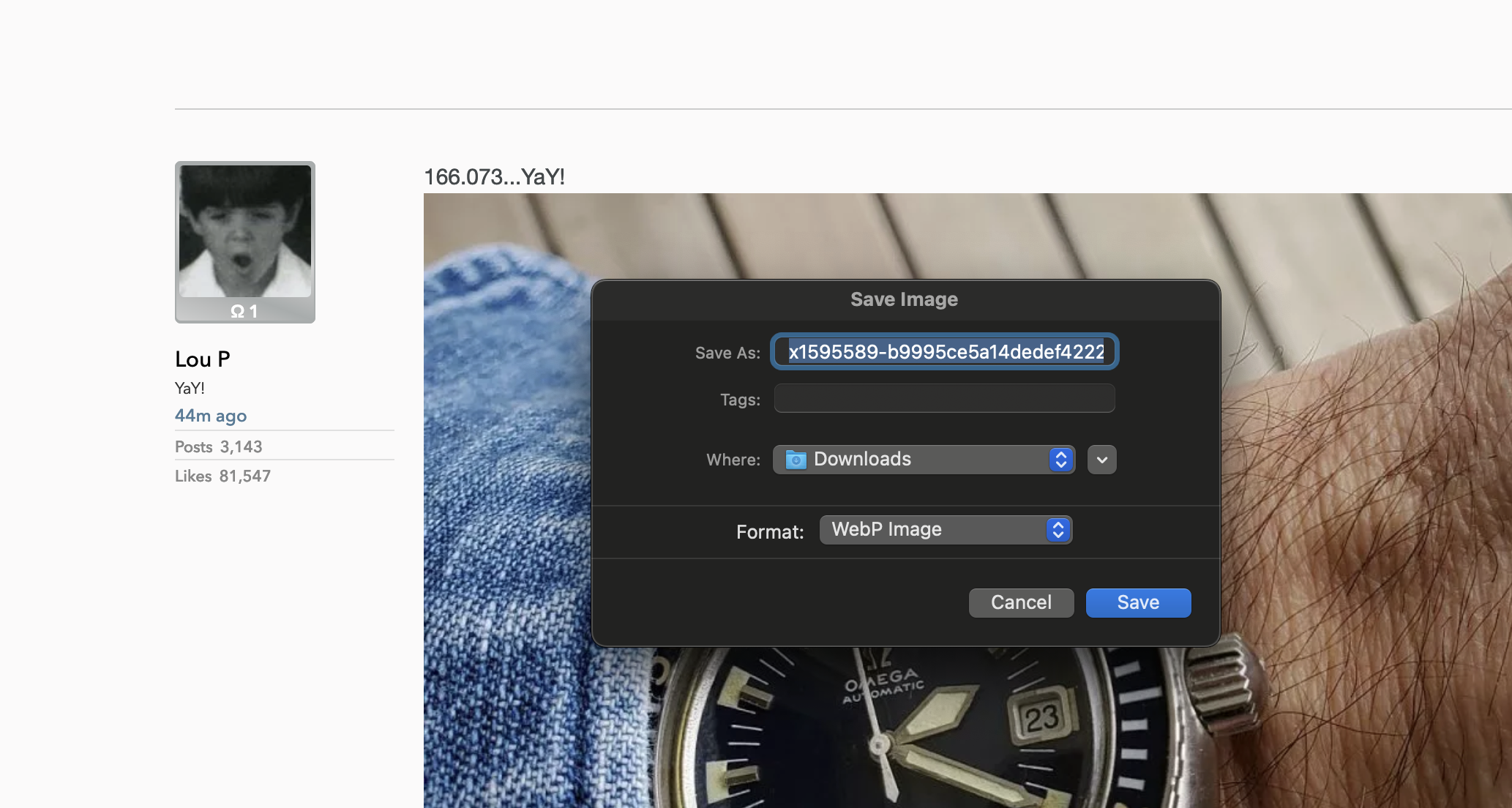Click the Format dropdown stepper arrows
The image size is (1512, 808).
coord(1058,530)
